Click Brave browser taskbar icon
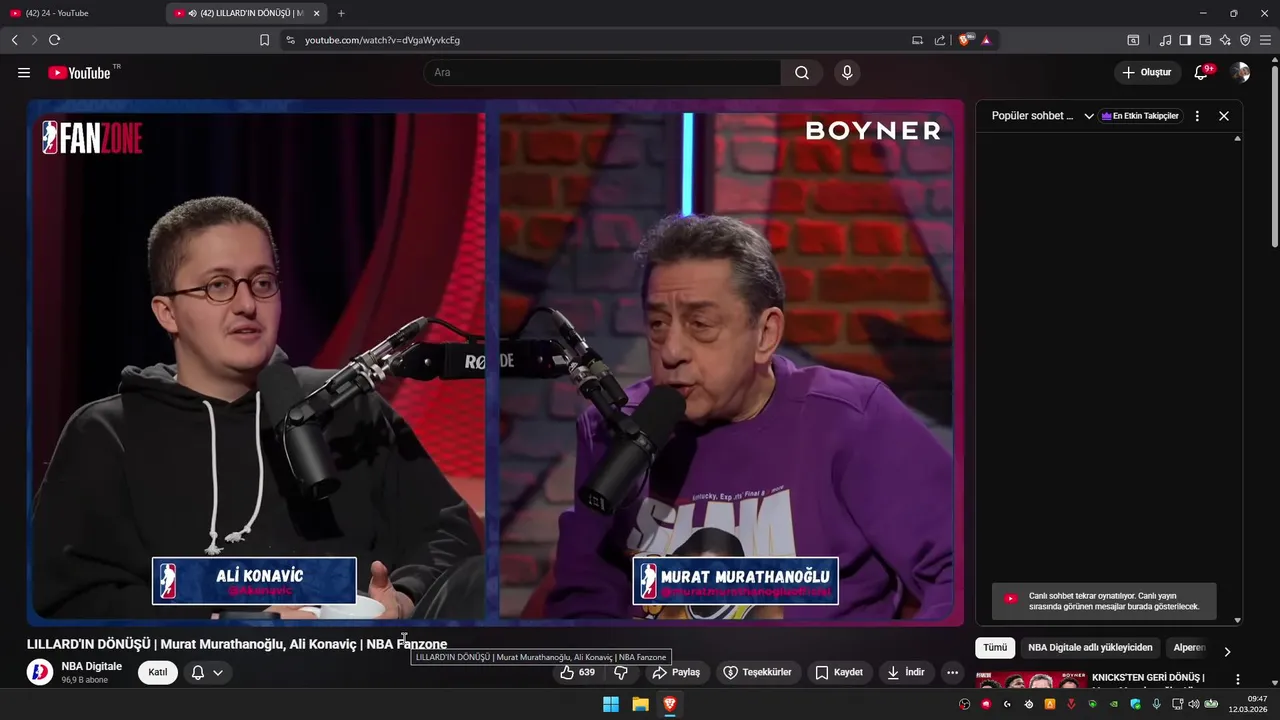Image resolution: width=1280 pixels, height=720 pixels. click(x=670, y=705)
